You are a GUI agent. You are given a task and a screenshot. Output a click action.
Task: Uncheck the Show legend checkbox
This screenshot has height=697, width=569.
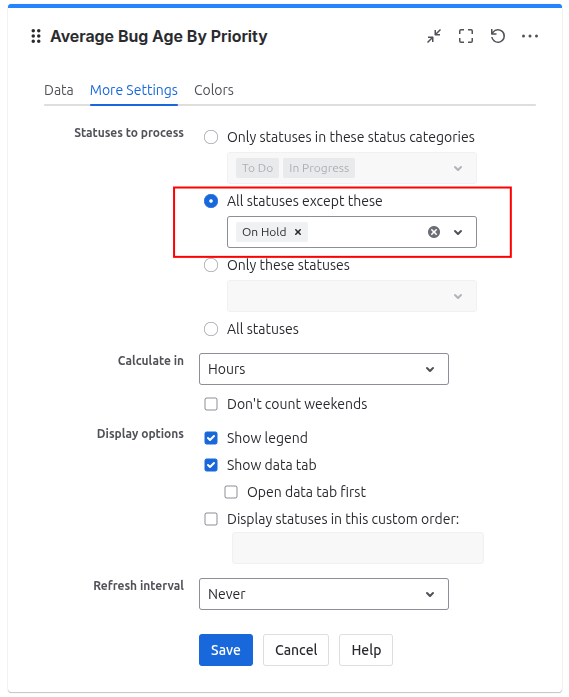pyautogui.click(x=211, y=438)
